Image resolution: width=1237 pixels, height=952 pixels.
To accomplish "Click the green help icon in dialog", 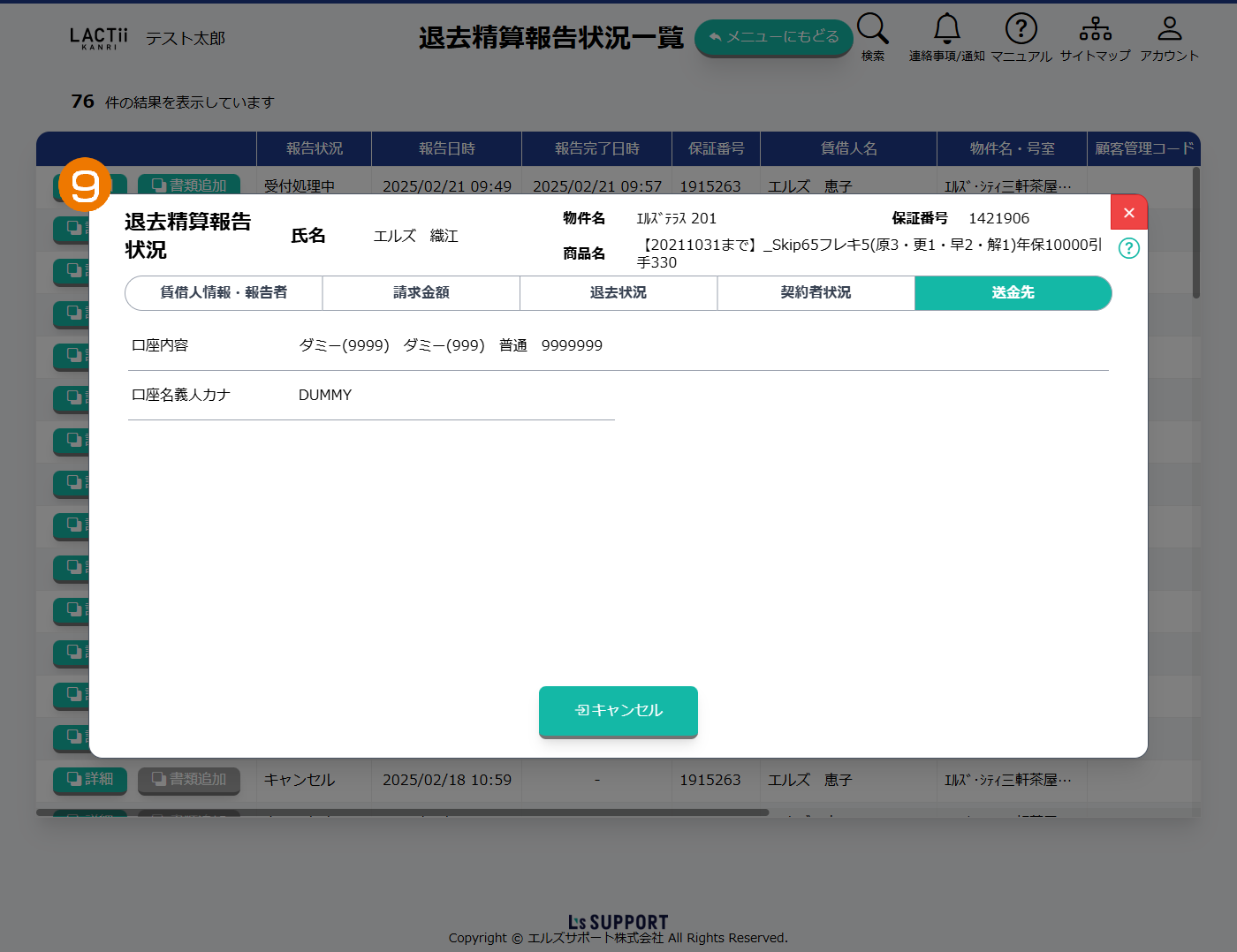I will point(1128,248).
